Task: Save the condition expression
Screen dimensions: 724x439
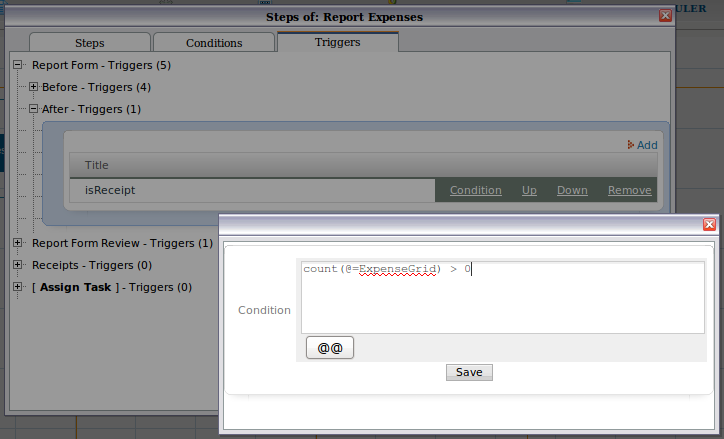Action: [x=469, y=372]
